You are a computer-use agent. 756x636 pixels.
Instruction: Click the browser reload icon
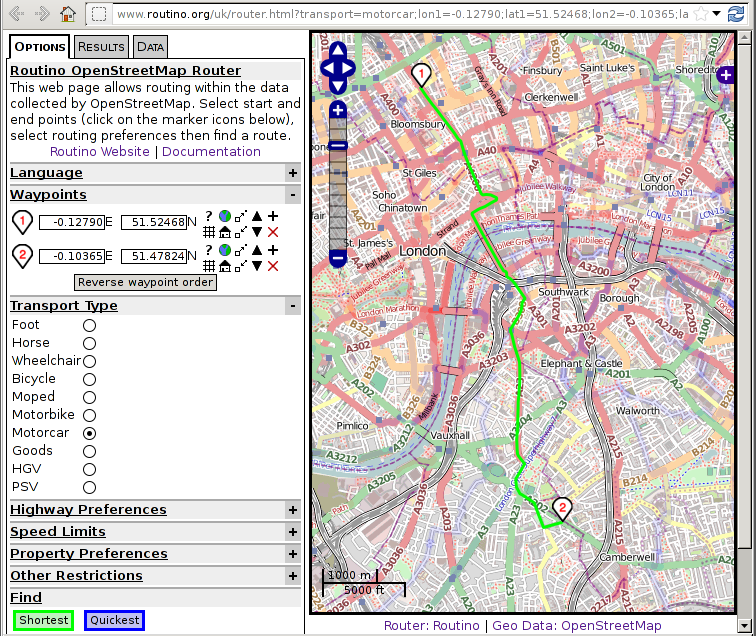736,14
